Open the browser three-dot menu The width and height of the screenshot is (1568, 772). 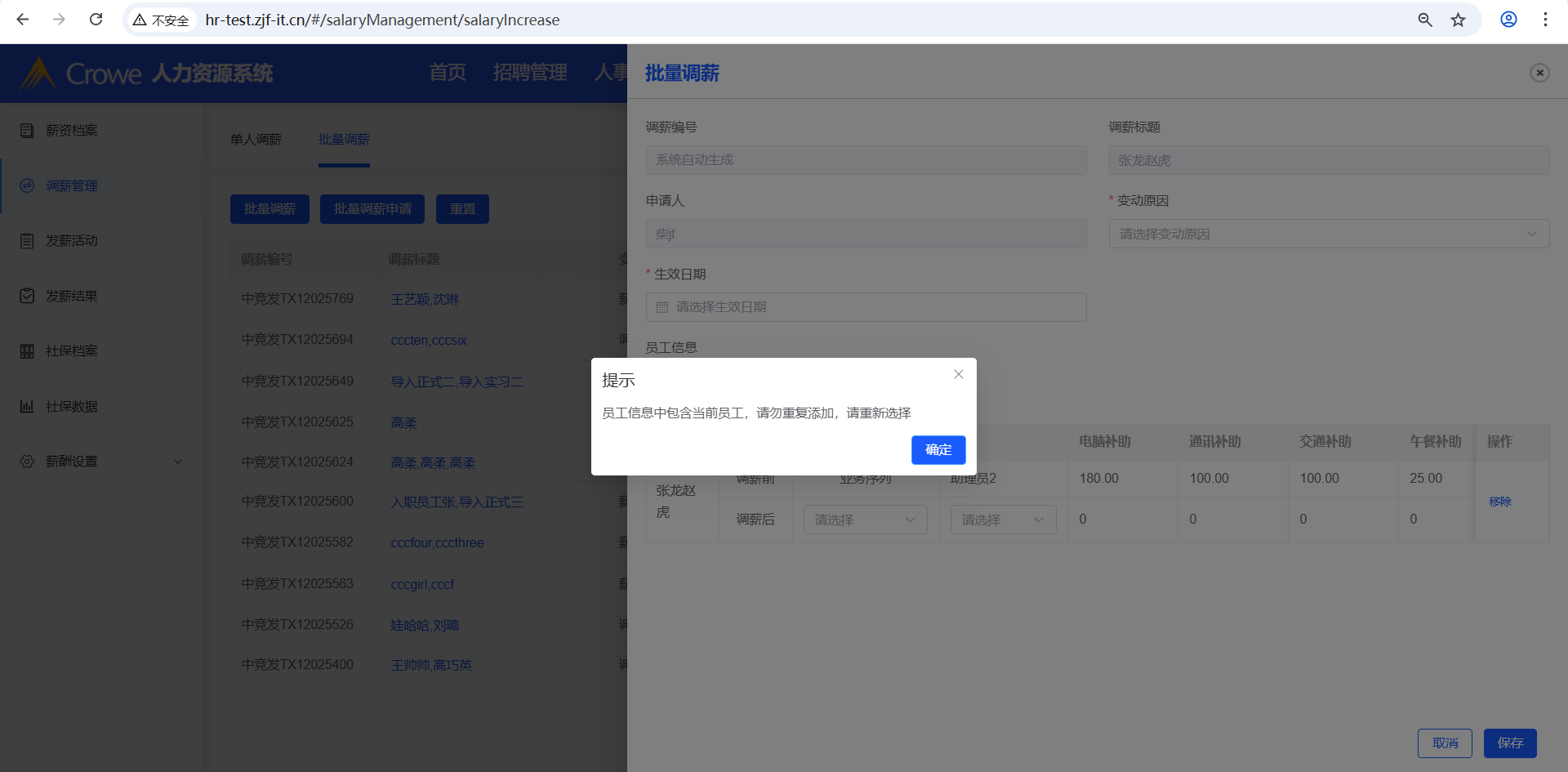(x=1545, y=20)
